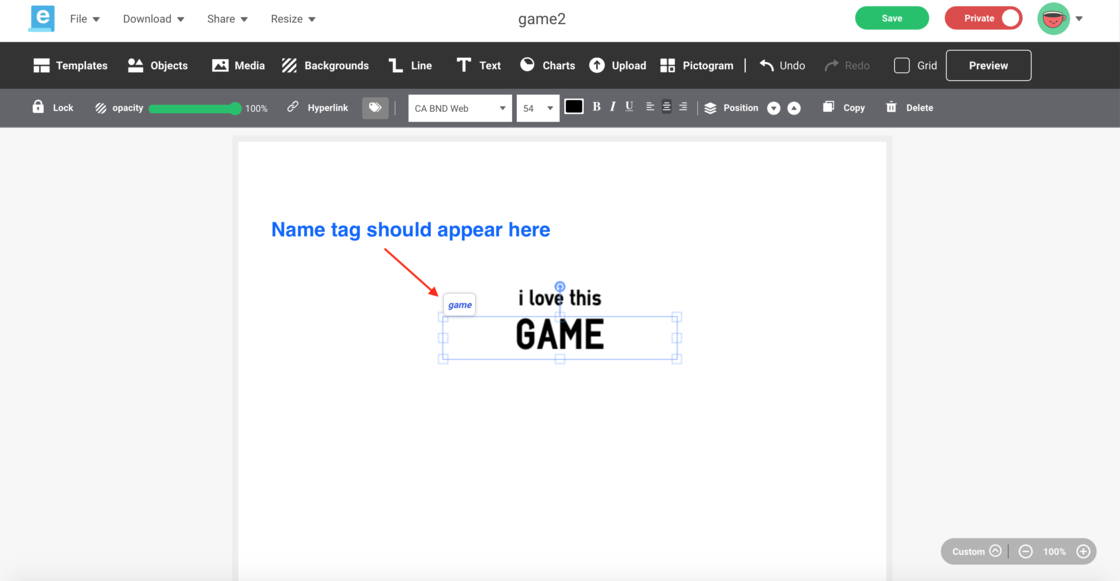Select the Line tool

(x=410, y=66)
